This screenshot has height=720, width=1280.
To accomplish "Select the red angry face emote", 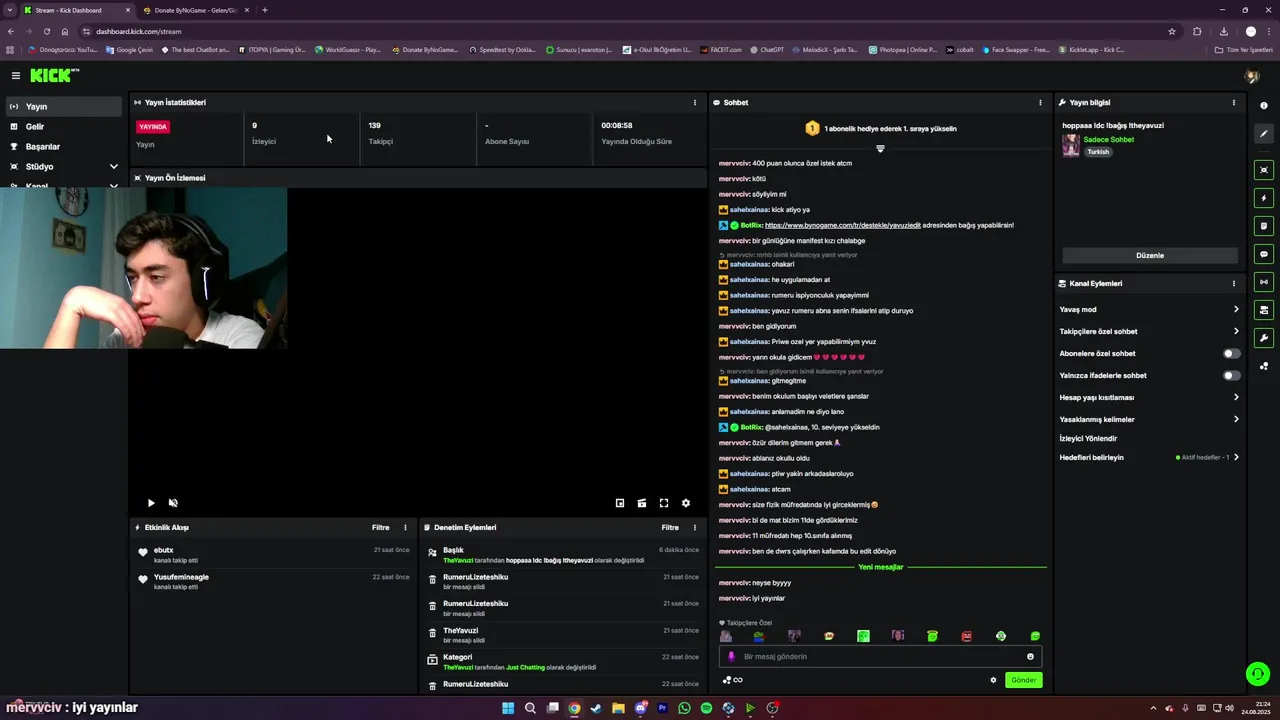I will (x=967, y=636).
